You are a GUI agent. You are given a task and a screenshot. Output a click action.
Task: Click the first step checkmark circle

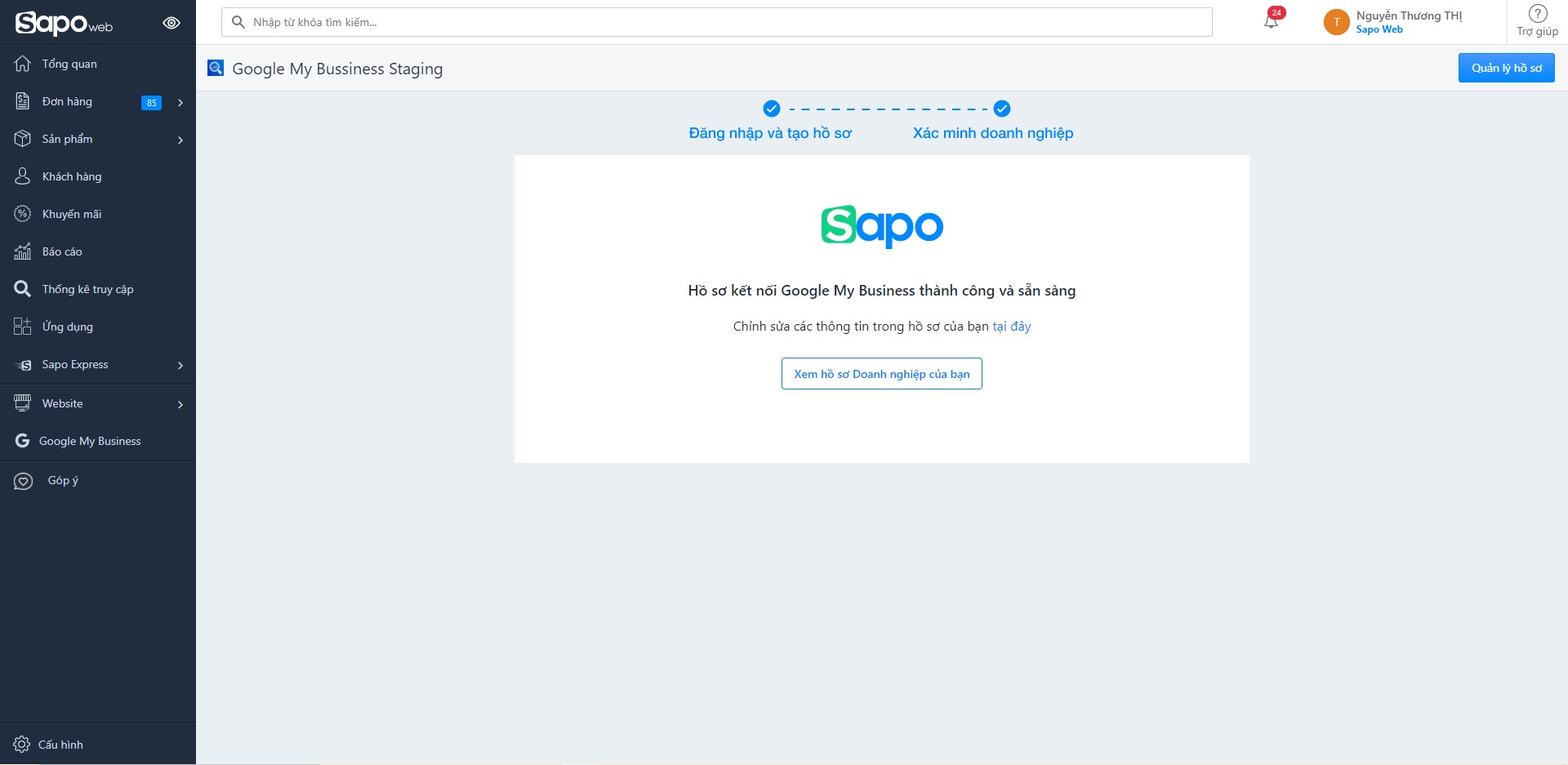(772, 109)
